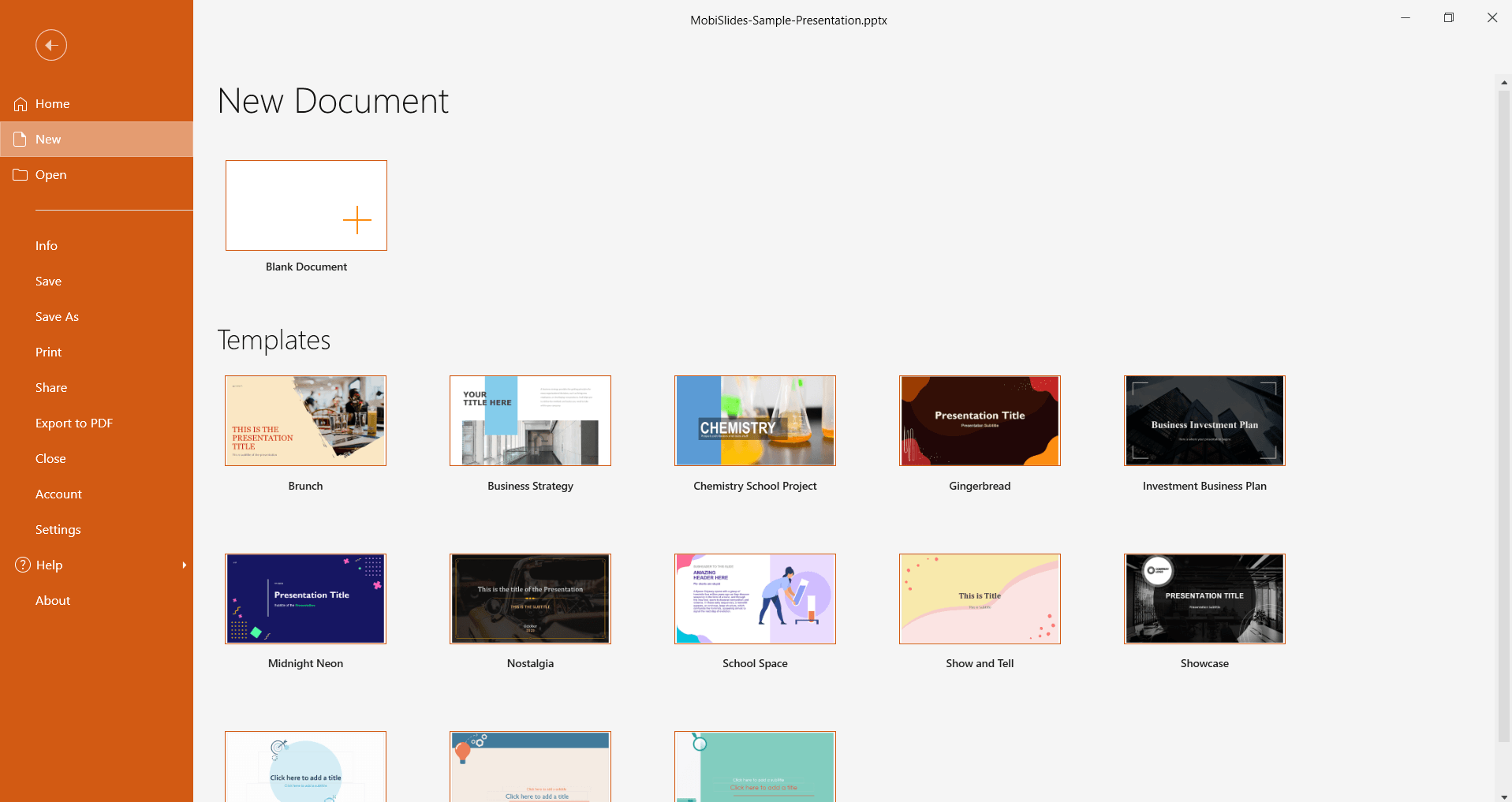Click the Help question mark icon
Image resolution: width=1512 pixels, height=802 pixels.
point(23,565)
